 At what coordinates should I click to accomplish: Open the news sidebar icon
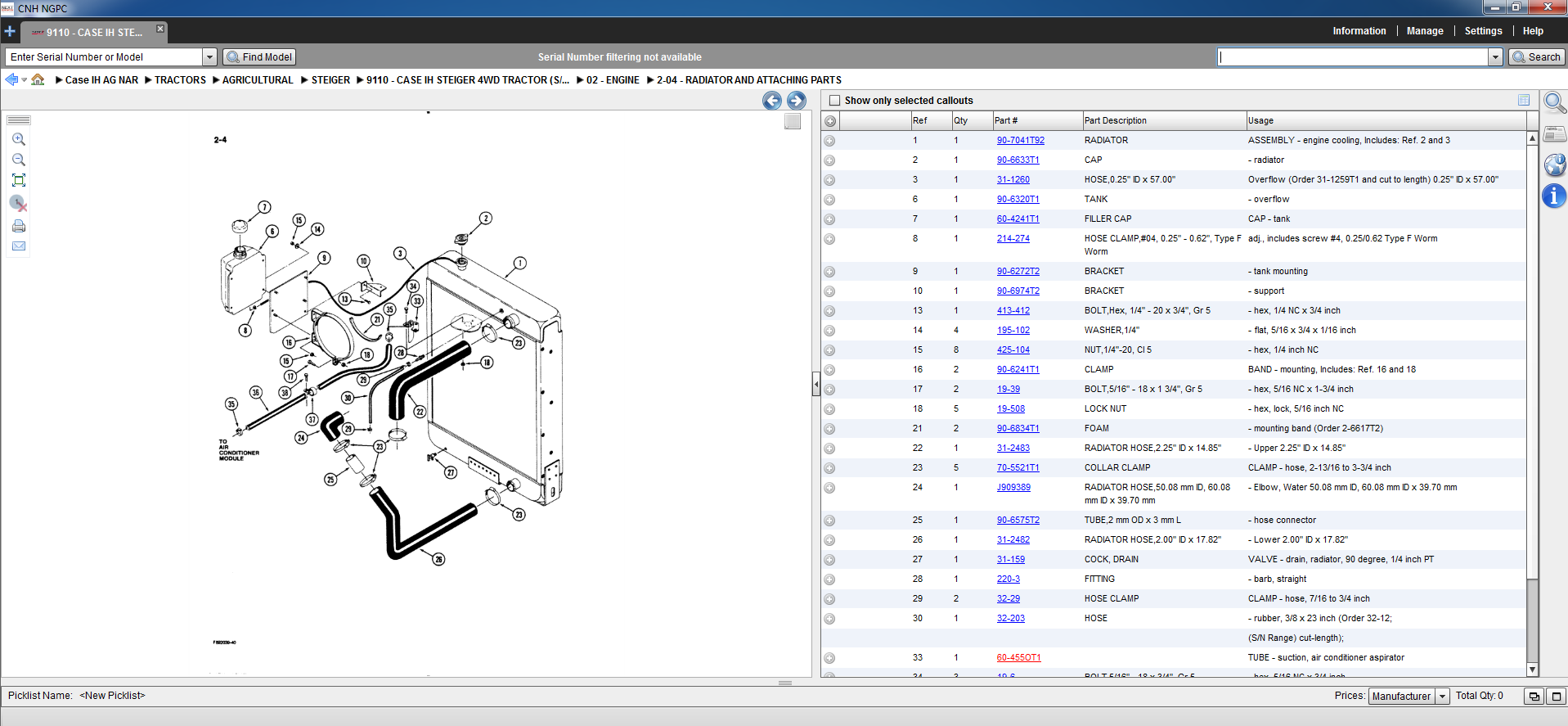[x=1555, y=133]
